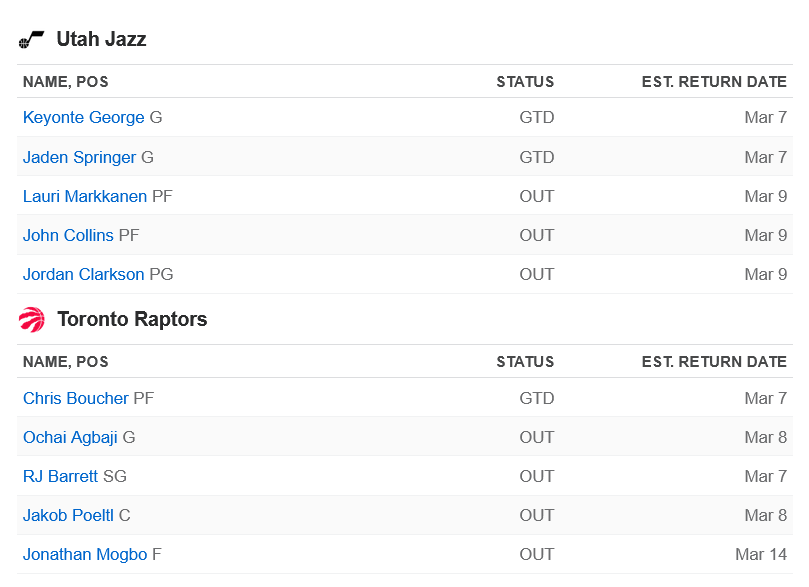
Task: Click the Utah Jazz team heading
Action: tap(101, 40)
